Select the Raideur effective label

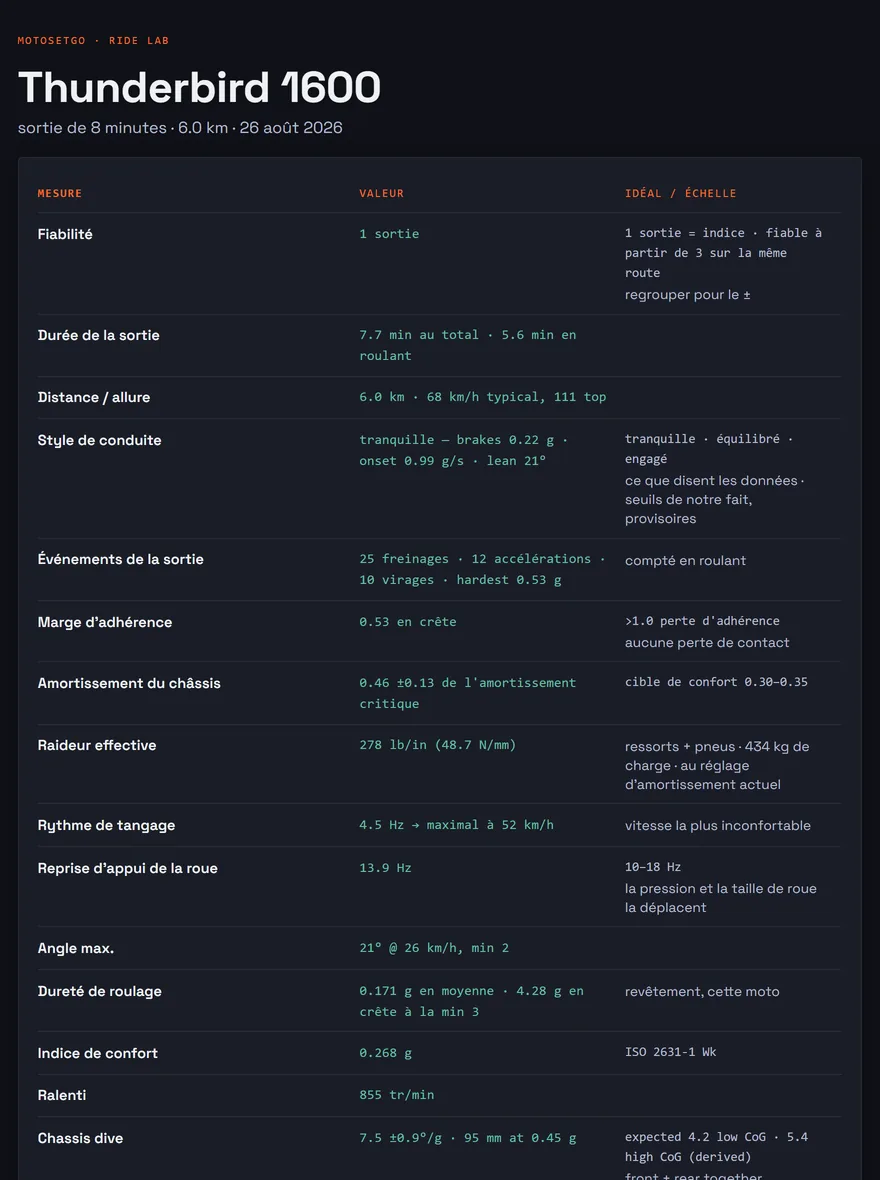point(97,745)
